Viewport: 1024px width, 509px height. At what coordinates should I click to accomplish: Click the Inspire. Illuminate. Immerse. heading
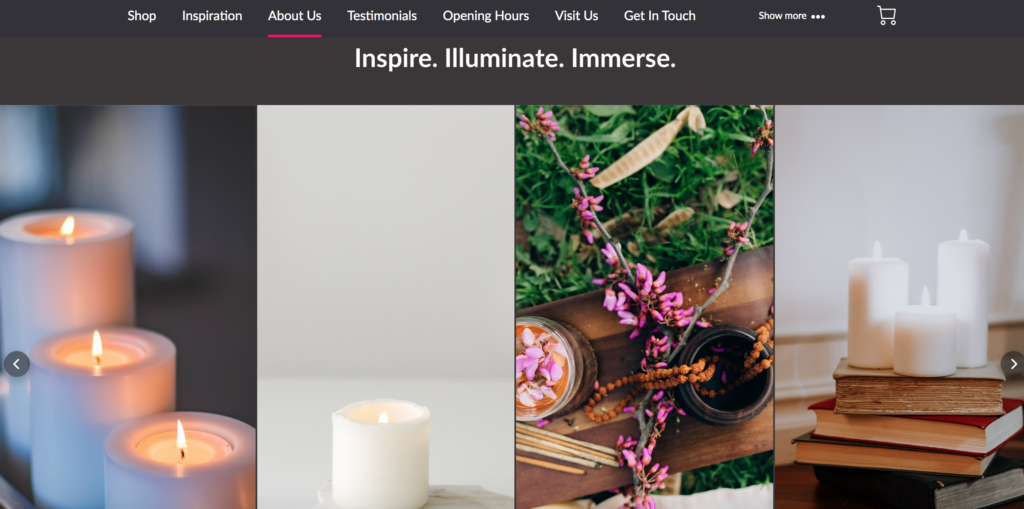point(515,59)
